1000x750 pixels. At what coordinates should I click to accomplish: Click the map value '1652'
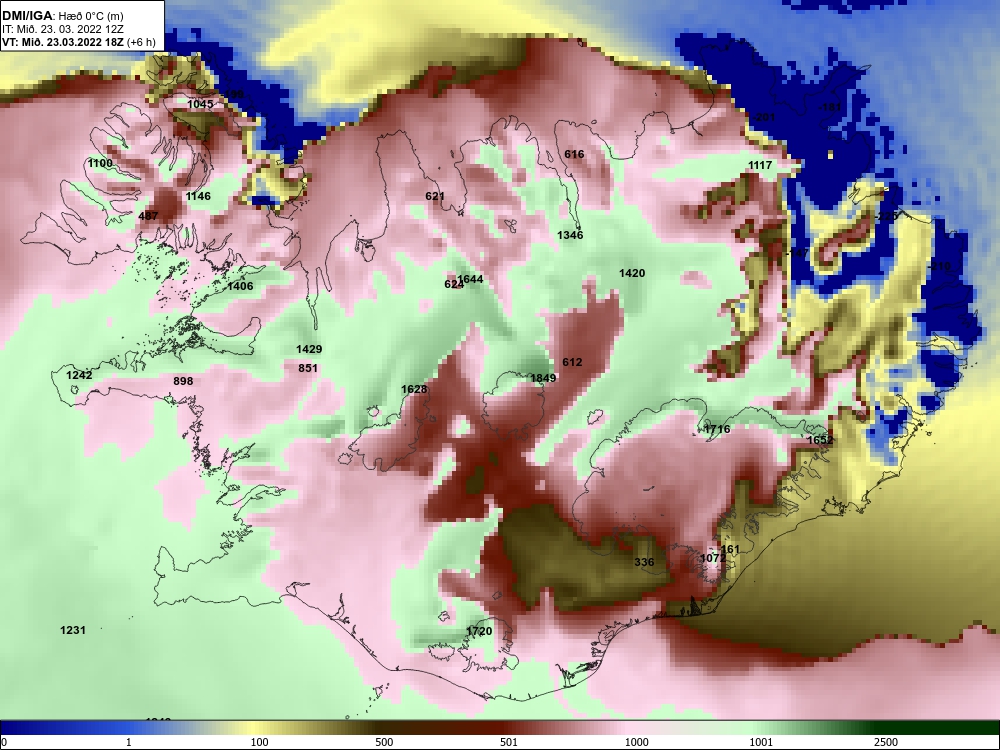[x=820, y=440]
